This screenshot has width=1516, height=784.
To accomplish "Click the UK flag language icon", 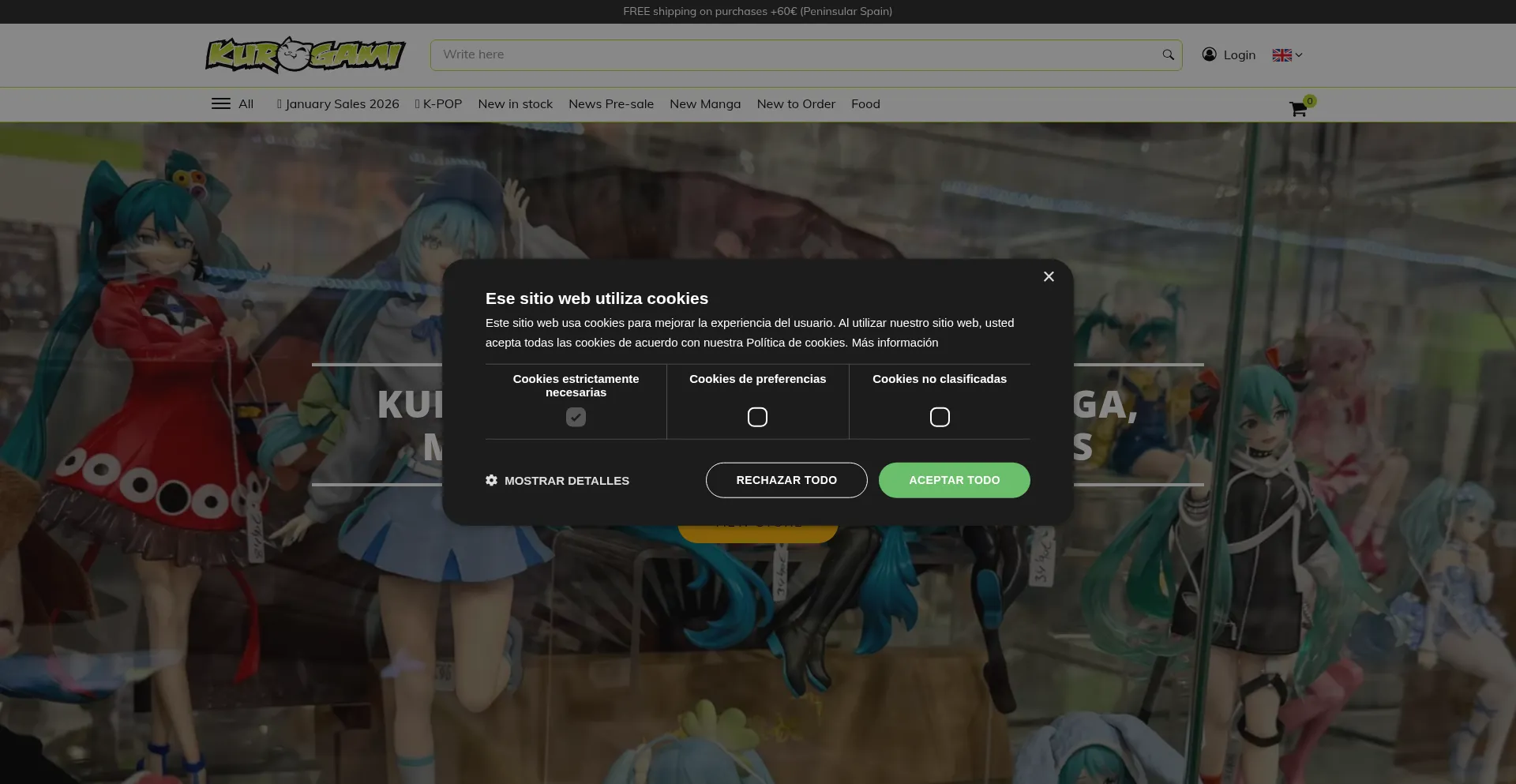I will (x=1281, y=54).
